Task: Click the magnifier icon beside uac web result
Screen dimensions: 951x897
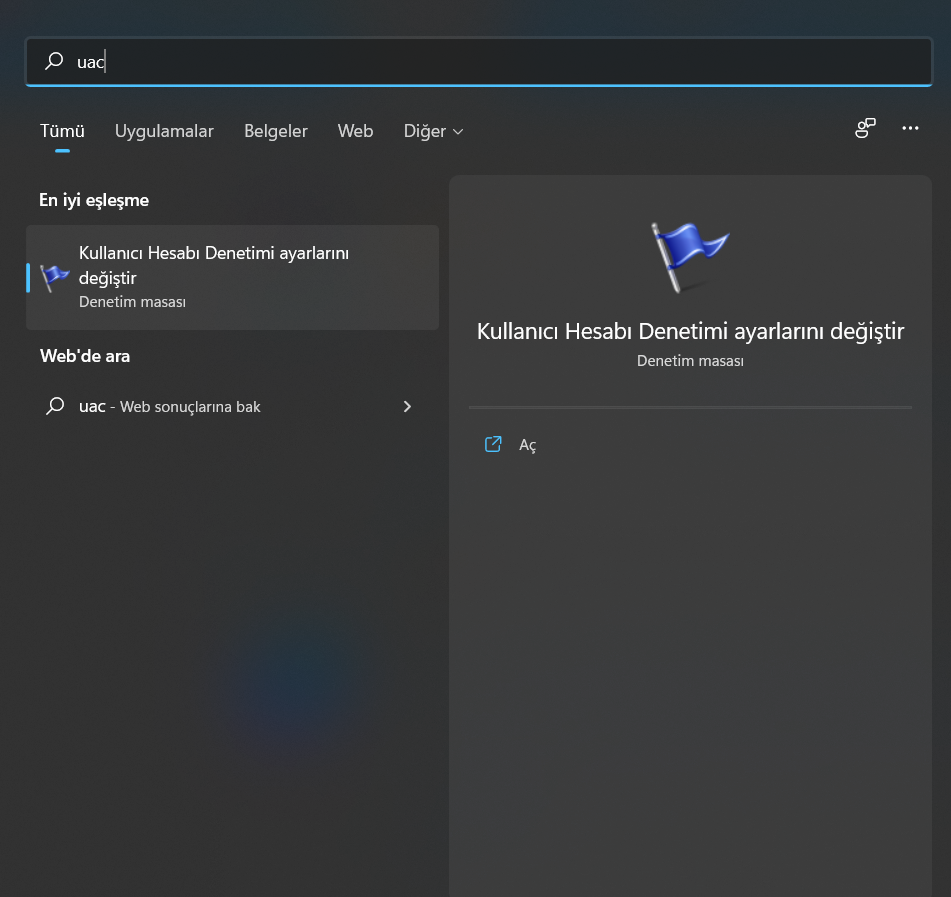Action: (x=55, y=406)
